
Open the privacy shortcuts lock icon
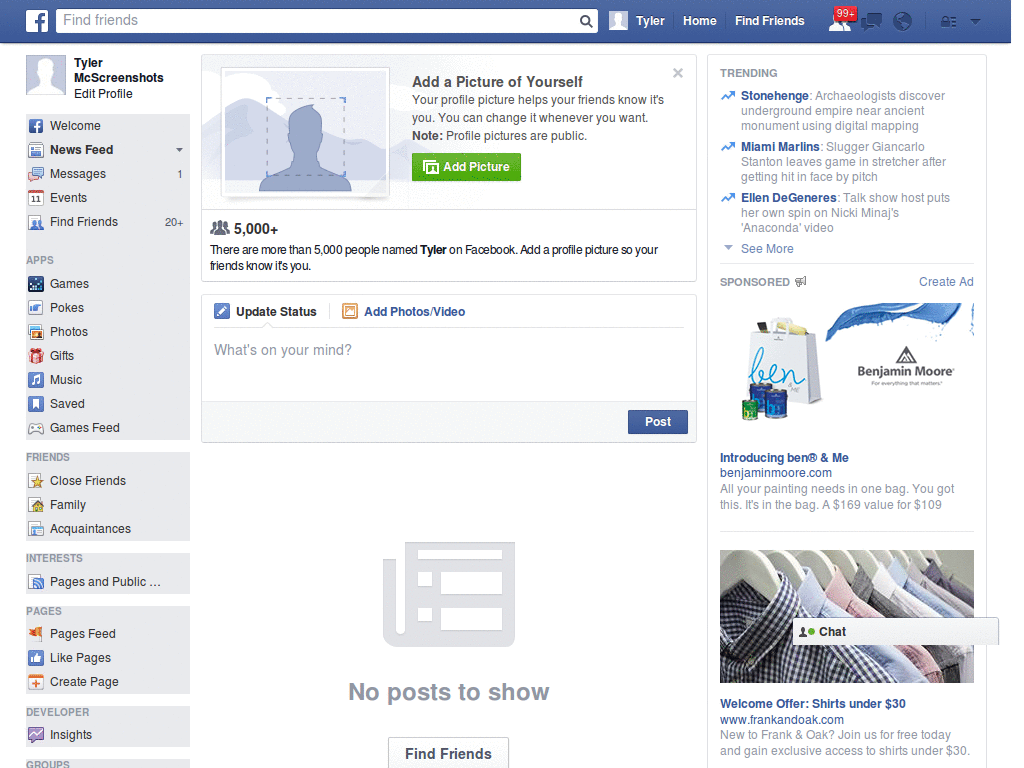[x=948, y=22]
